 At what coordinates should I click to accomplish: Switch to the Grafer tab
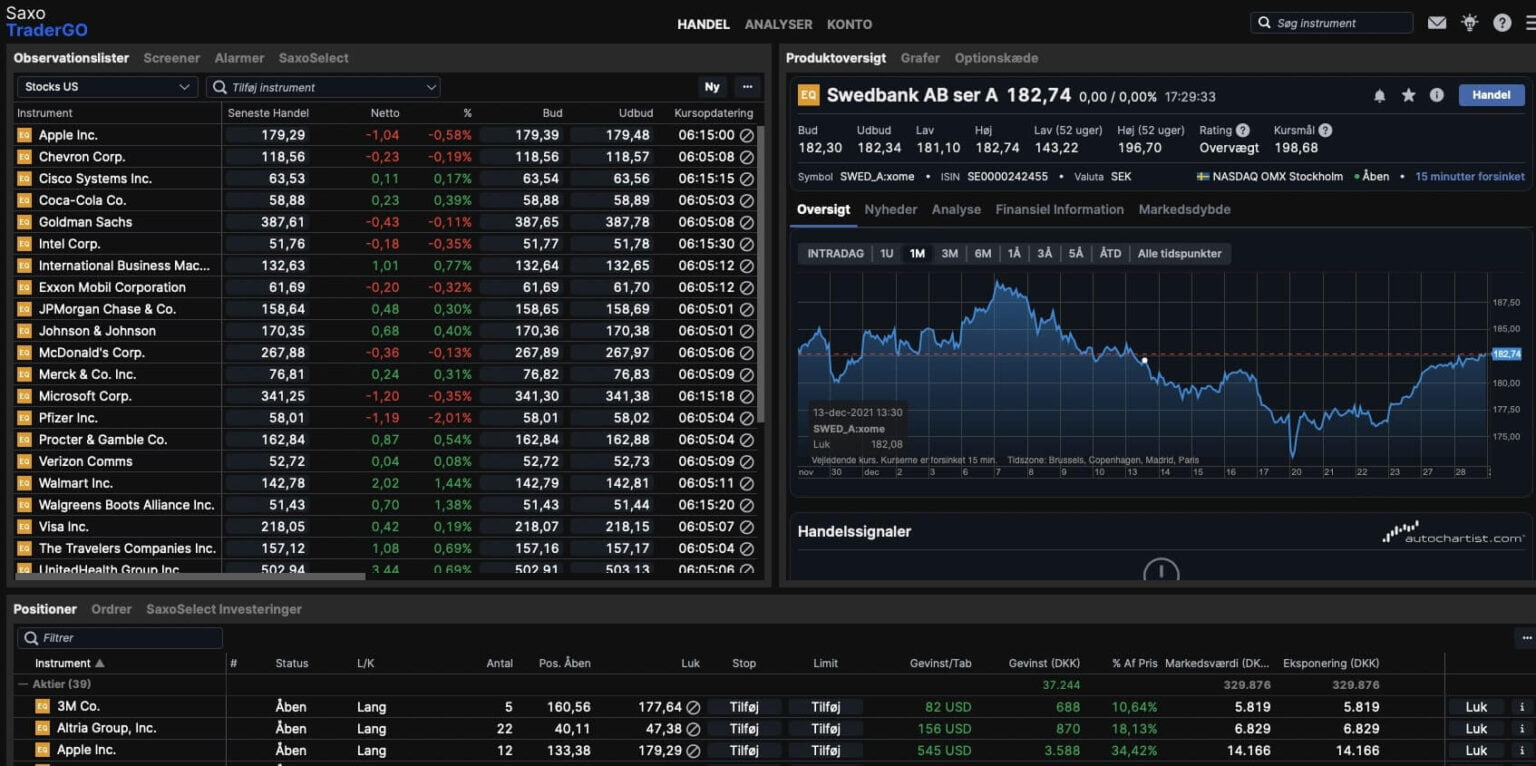[x=920, y=58]
